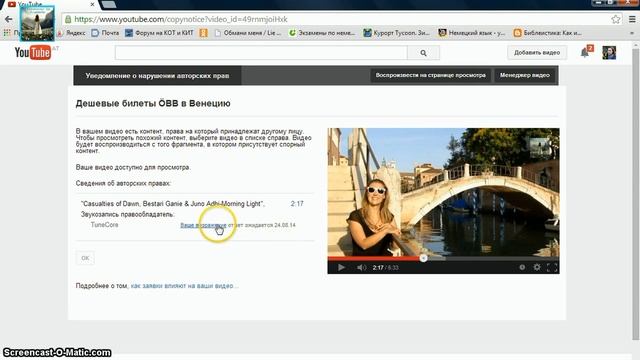640x360 pixels.
Task: Open the orange Одноклассники bookmark icon
Action: [x=204, y=33]
